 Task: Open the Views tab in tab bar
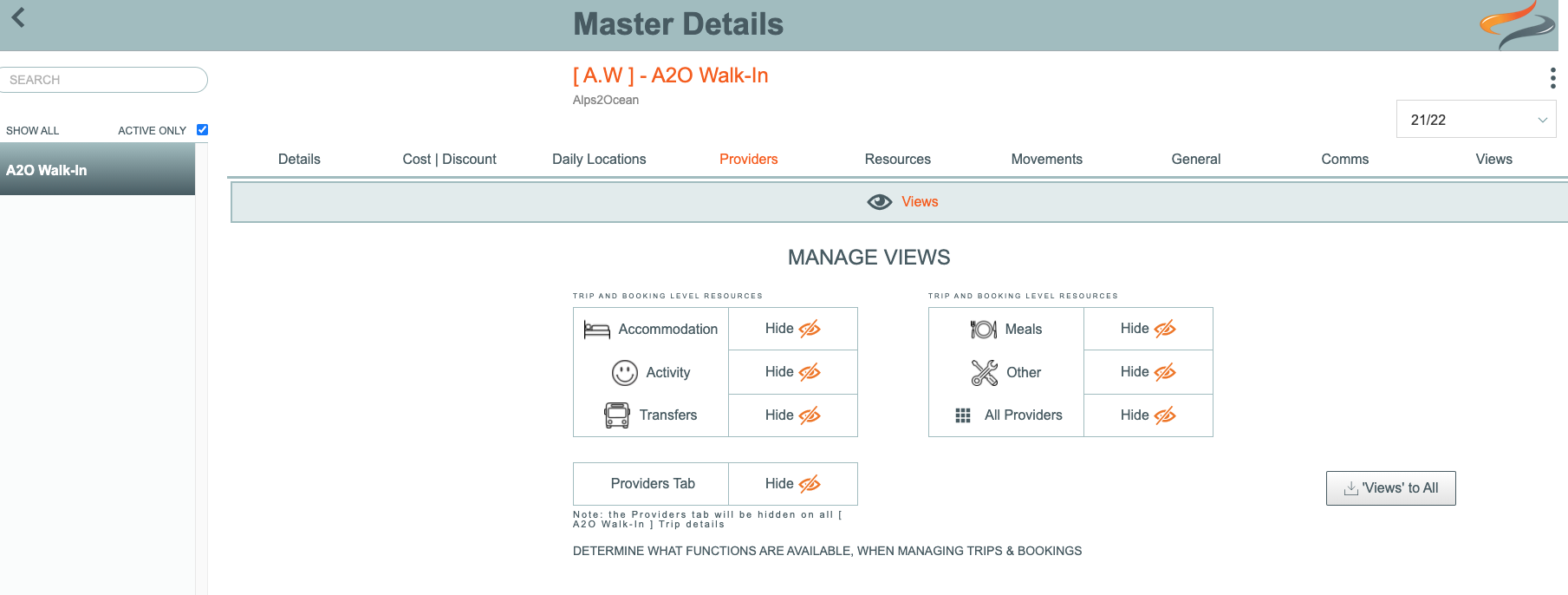point(1493,160)
